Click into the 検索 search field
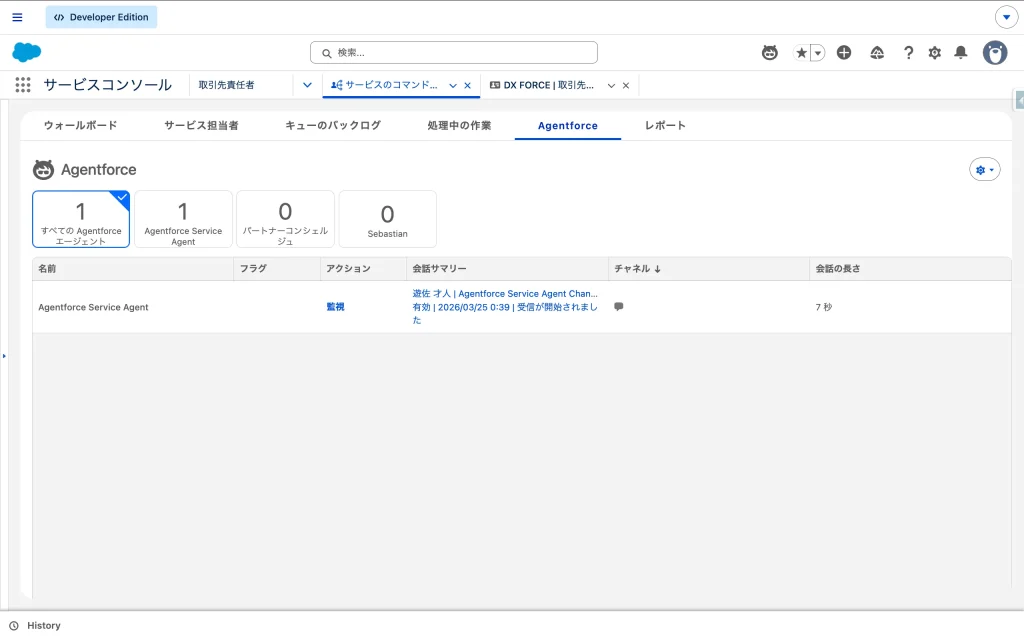The width and height of the screenshot is (1024, 640). [454, 52]
